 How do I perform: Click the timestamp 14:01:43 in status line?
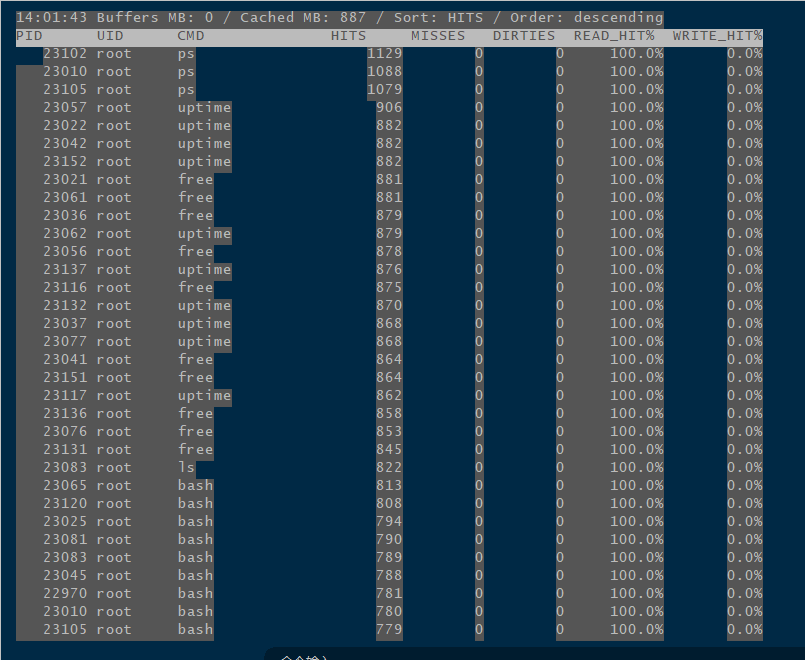click(51, 17)
